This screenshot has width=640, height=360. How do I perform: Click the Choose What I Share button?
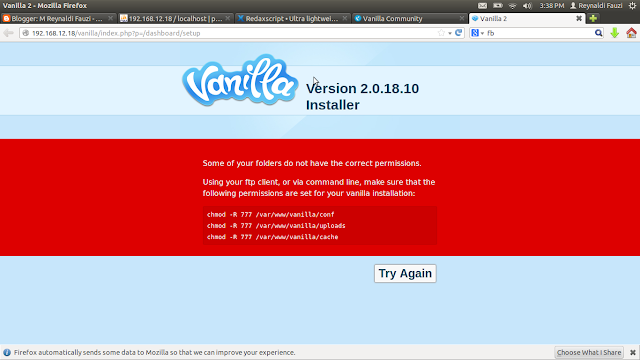point(589,352)
